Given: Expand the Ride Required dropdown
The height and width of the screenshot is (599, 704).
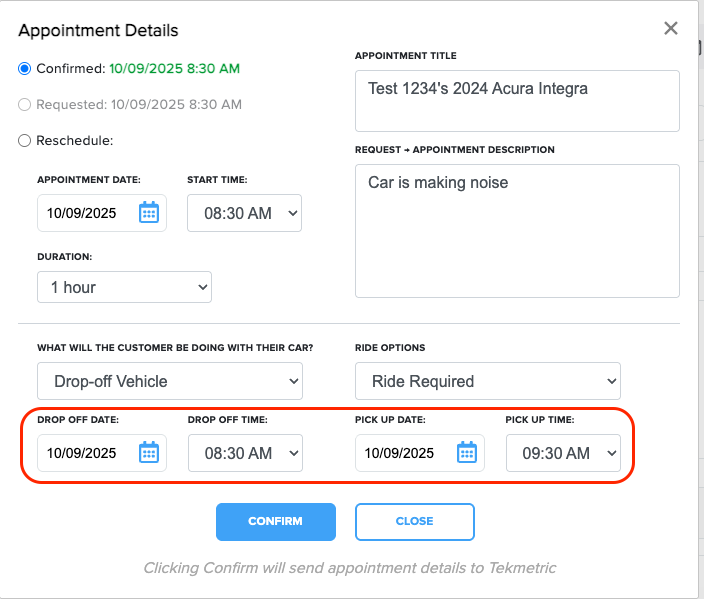Looking at the screenshot, I should (x=488, y=381).
